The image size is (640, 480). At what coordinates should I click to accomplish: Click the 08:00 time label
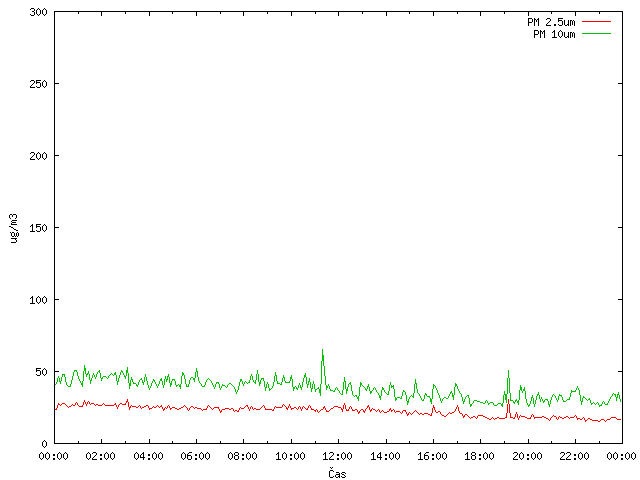(x=242, y=456)
